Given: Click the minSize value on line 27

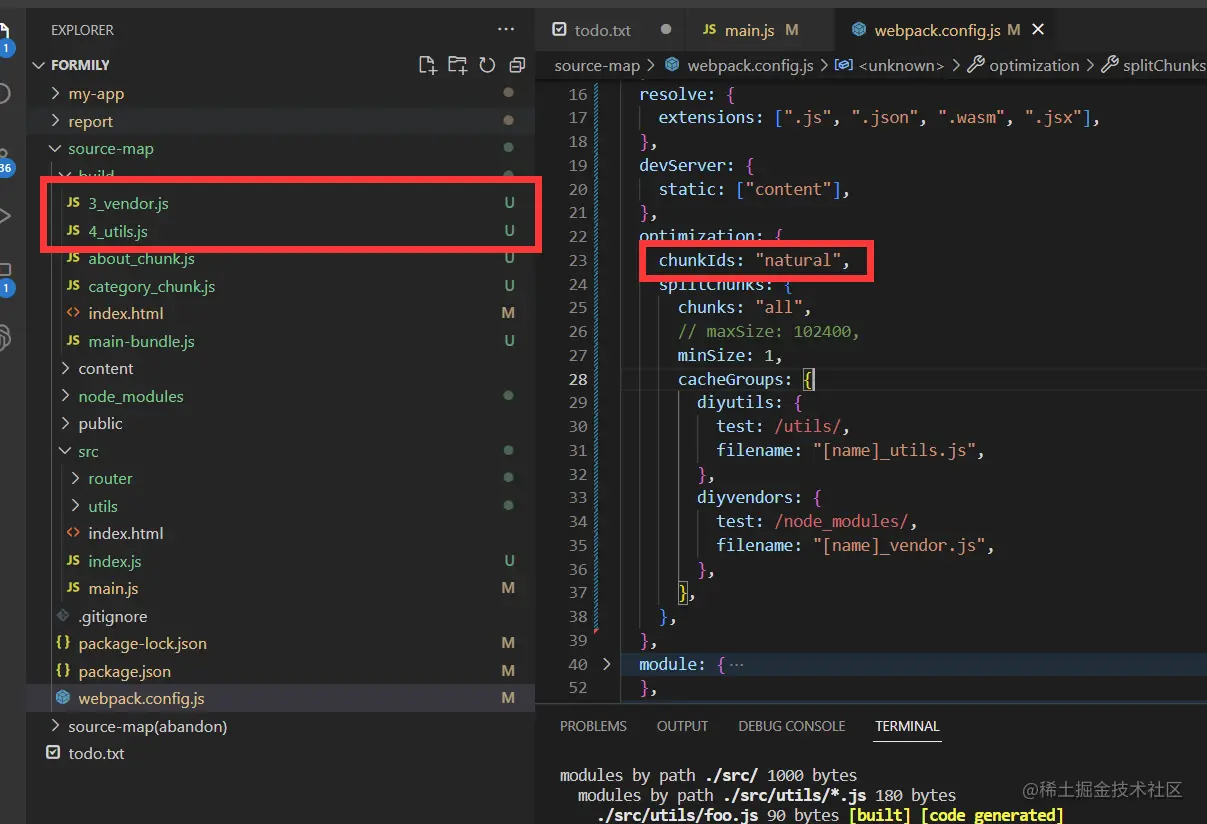Looking at the screenshot, I should pos(768,355).
